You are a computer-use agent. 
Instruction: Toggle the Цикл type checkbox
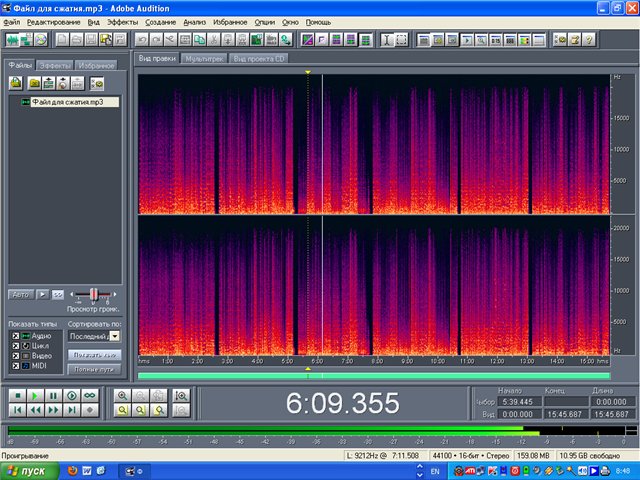click(14, 346)
